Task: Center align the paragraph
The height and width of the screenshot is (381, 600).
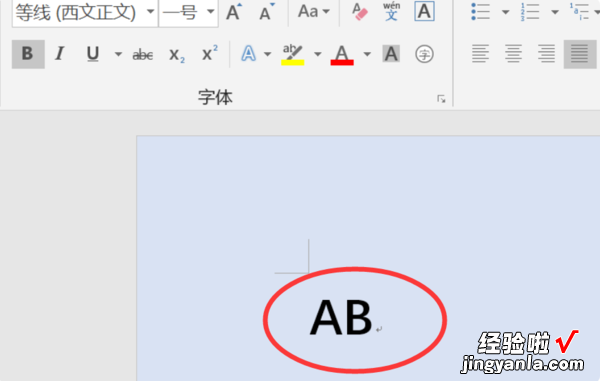Action: [x=514, y=54]
